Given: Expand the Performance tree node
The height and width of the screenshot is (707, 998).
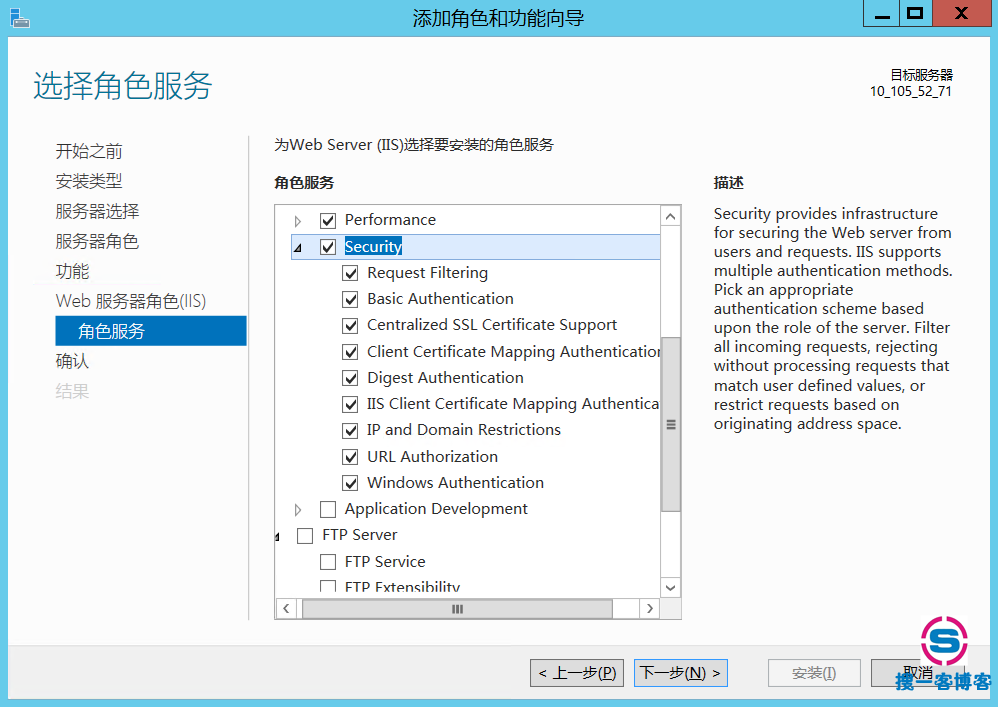Looking at the screenshot, I should click(298, 221).
